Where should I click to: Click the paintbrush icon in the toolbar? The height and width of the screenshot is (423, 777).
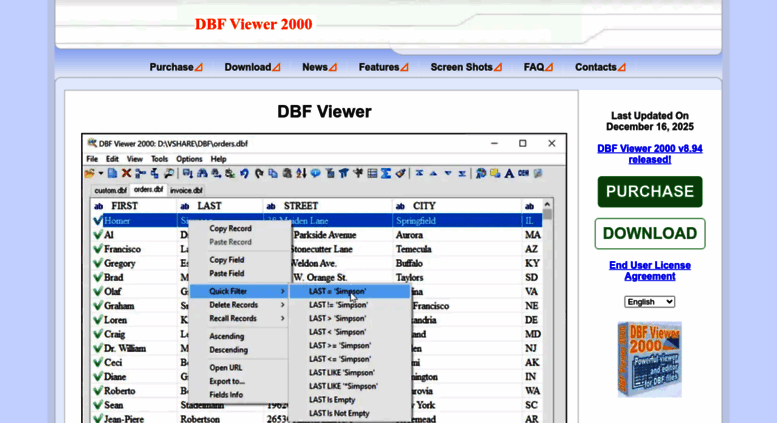[x=400, y=173]
